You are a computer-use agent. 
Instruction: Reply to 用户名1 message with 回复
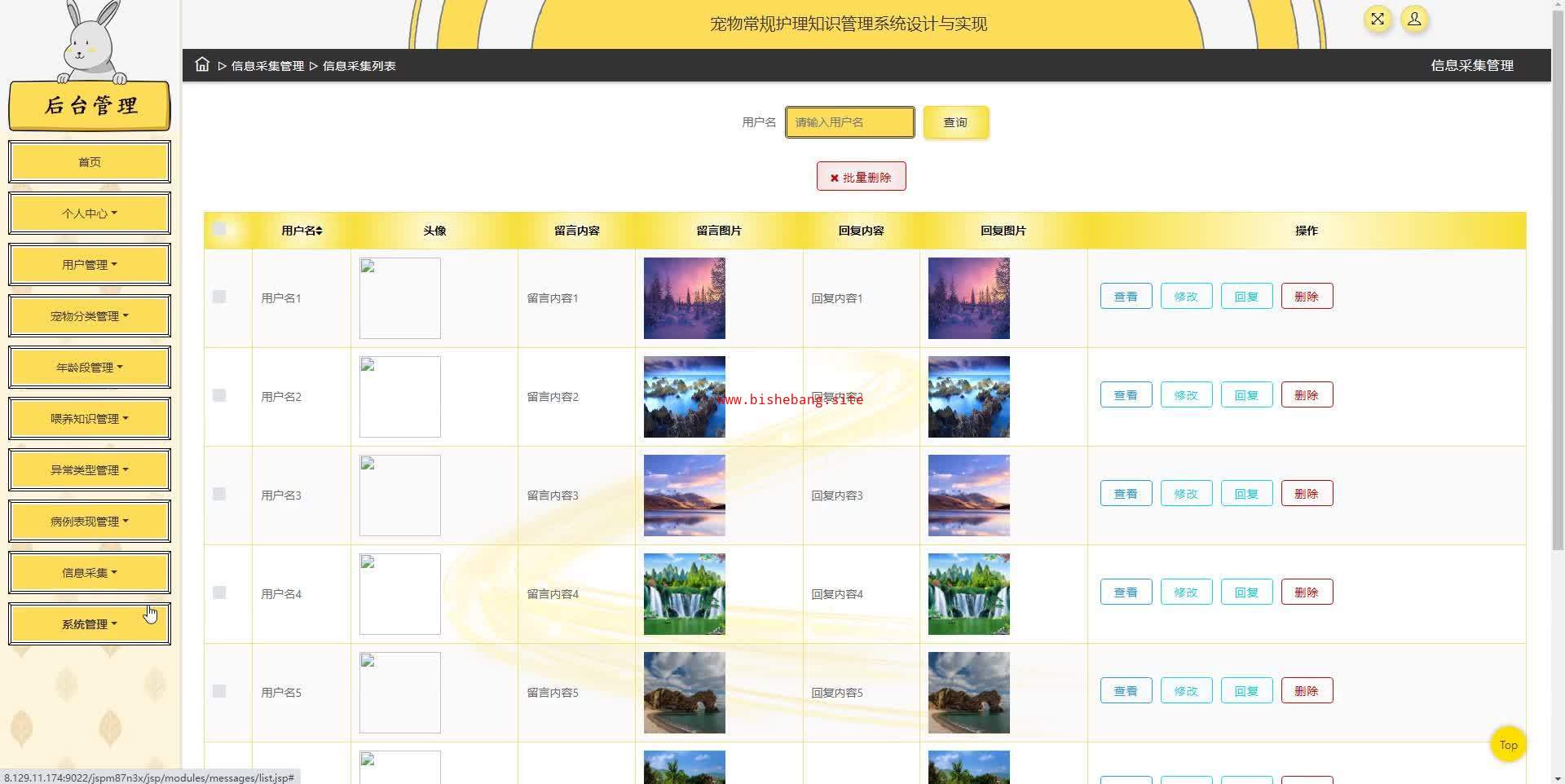(x=1246, y=297)
